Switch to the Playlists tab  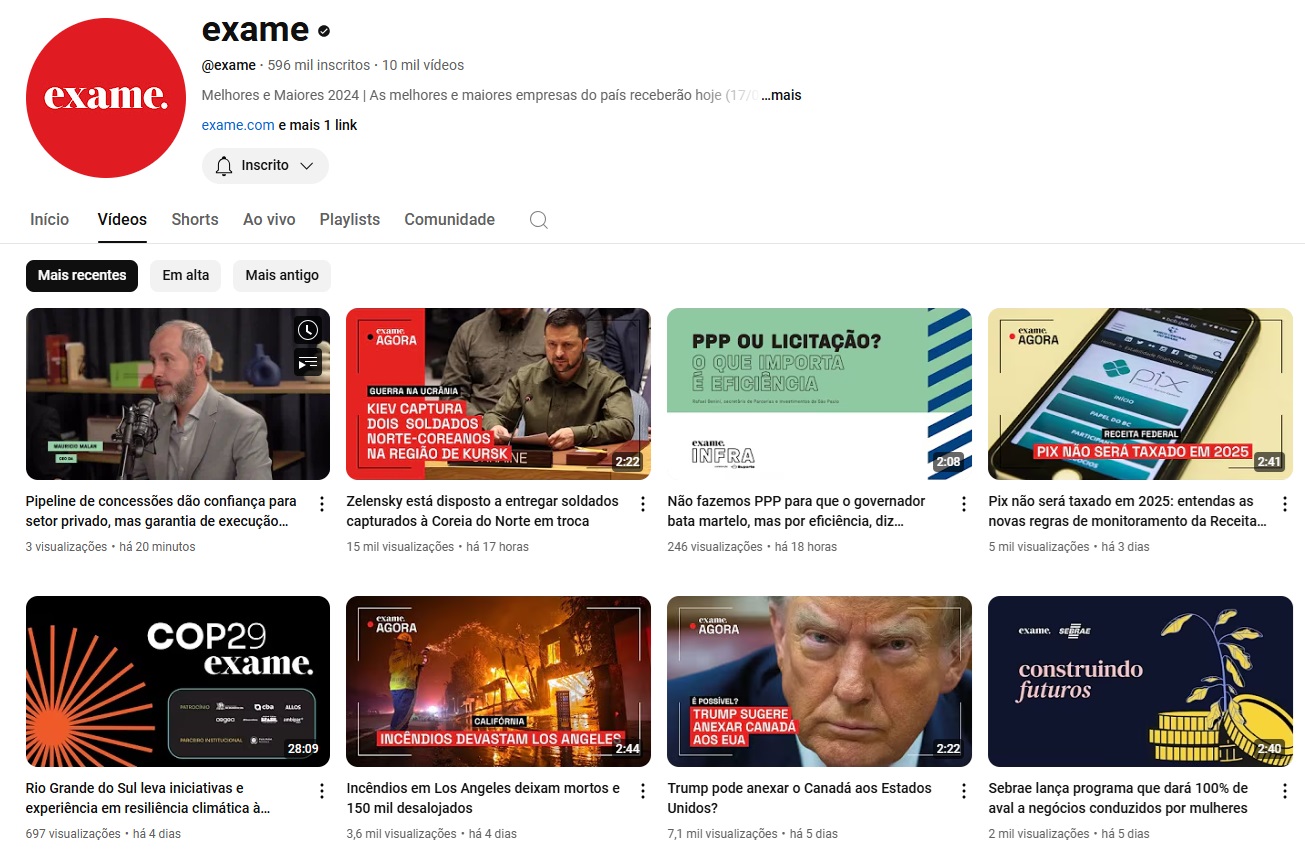[x=349, y=220]
